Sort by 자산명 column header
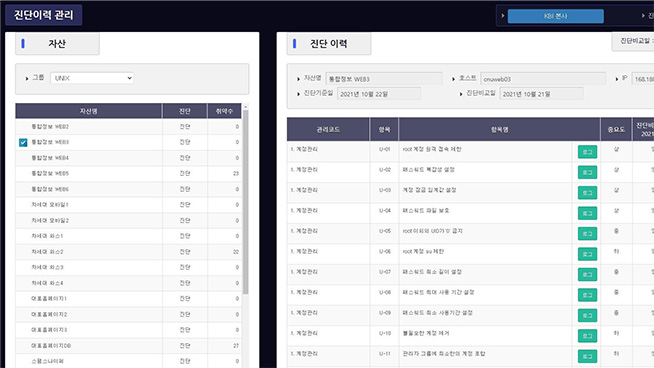Image resolution: width=654 pixels, height=368 pixels. coord(88,111)
